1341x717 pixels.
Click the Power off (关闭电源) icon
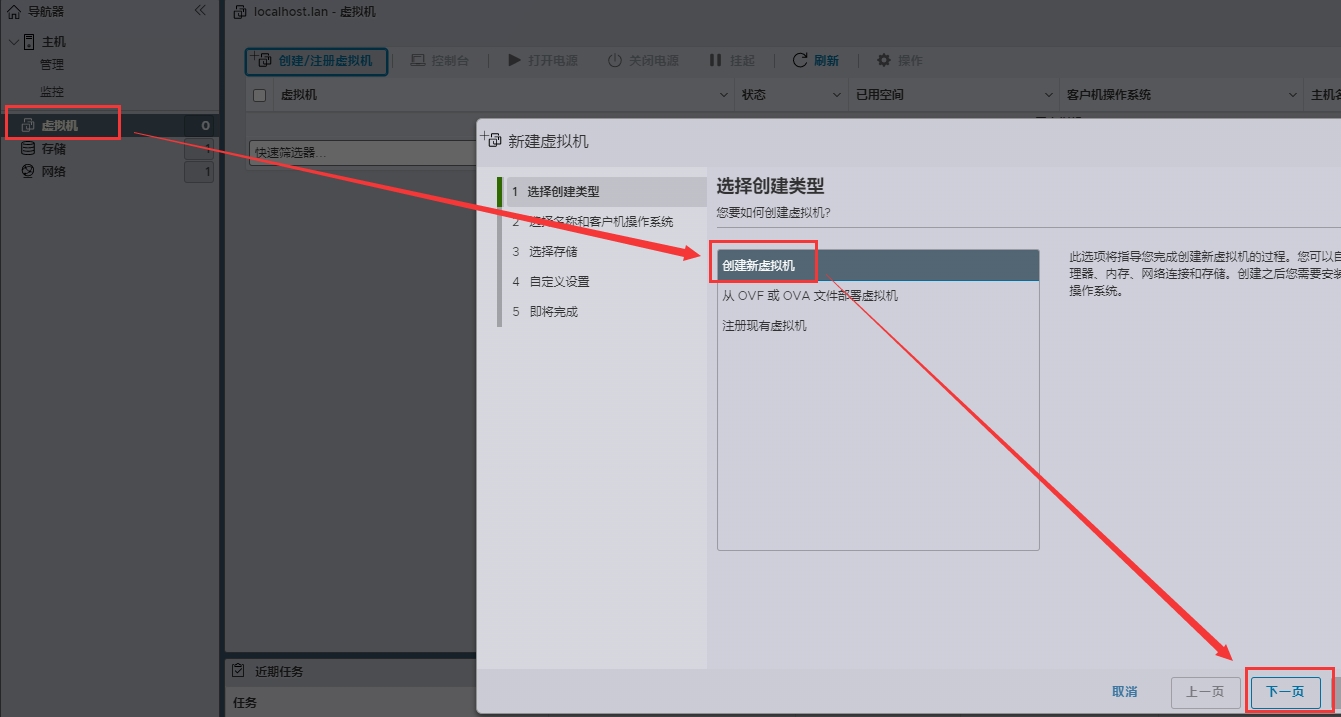[615, 61]
